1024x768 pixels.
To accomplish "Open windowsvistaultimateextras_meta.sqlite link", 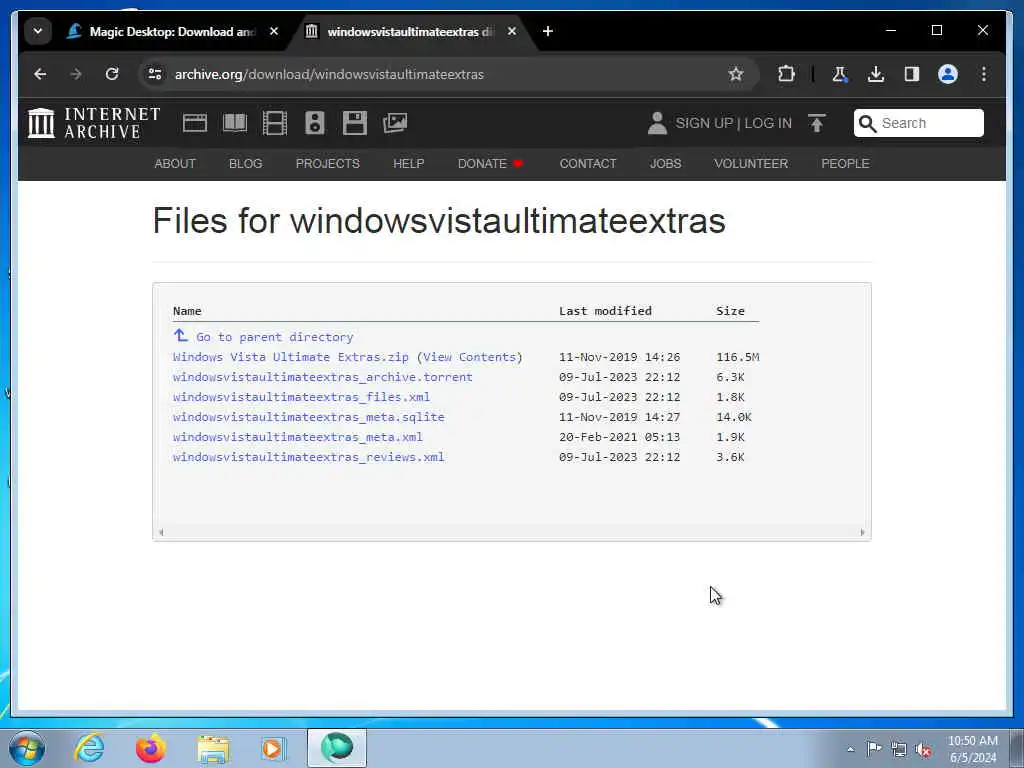I will [x=309, y=417].
